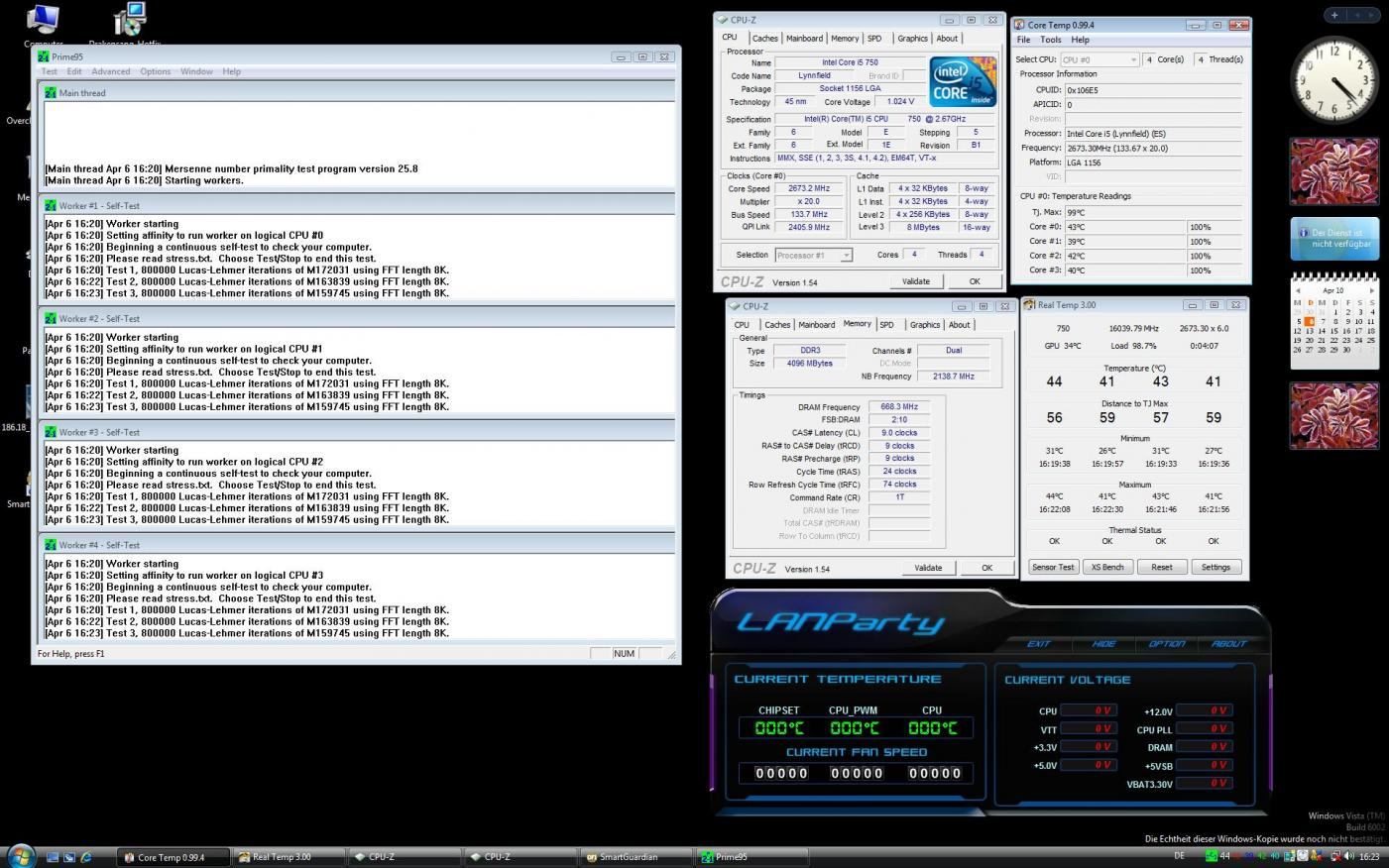Click the lower slideshow photo gadget
Viewport: 1389px width, 868px height.
tap(1333, 415)
